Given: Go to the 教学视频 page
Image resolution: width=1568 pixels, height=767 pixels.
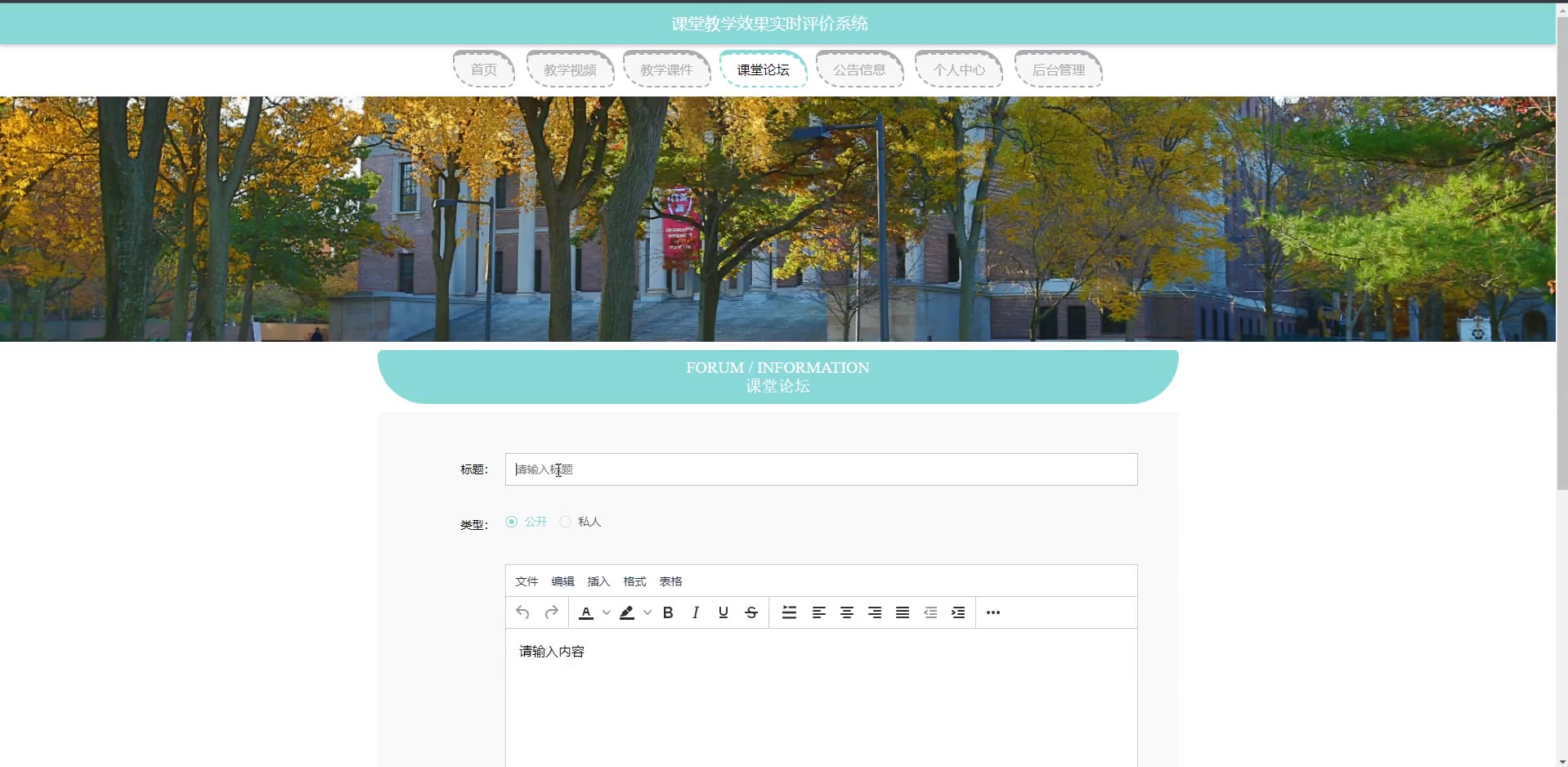Looking at the screenshot, I should point(570,70).
